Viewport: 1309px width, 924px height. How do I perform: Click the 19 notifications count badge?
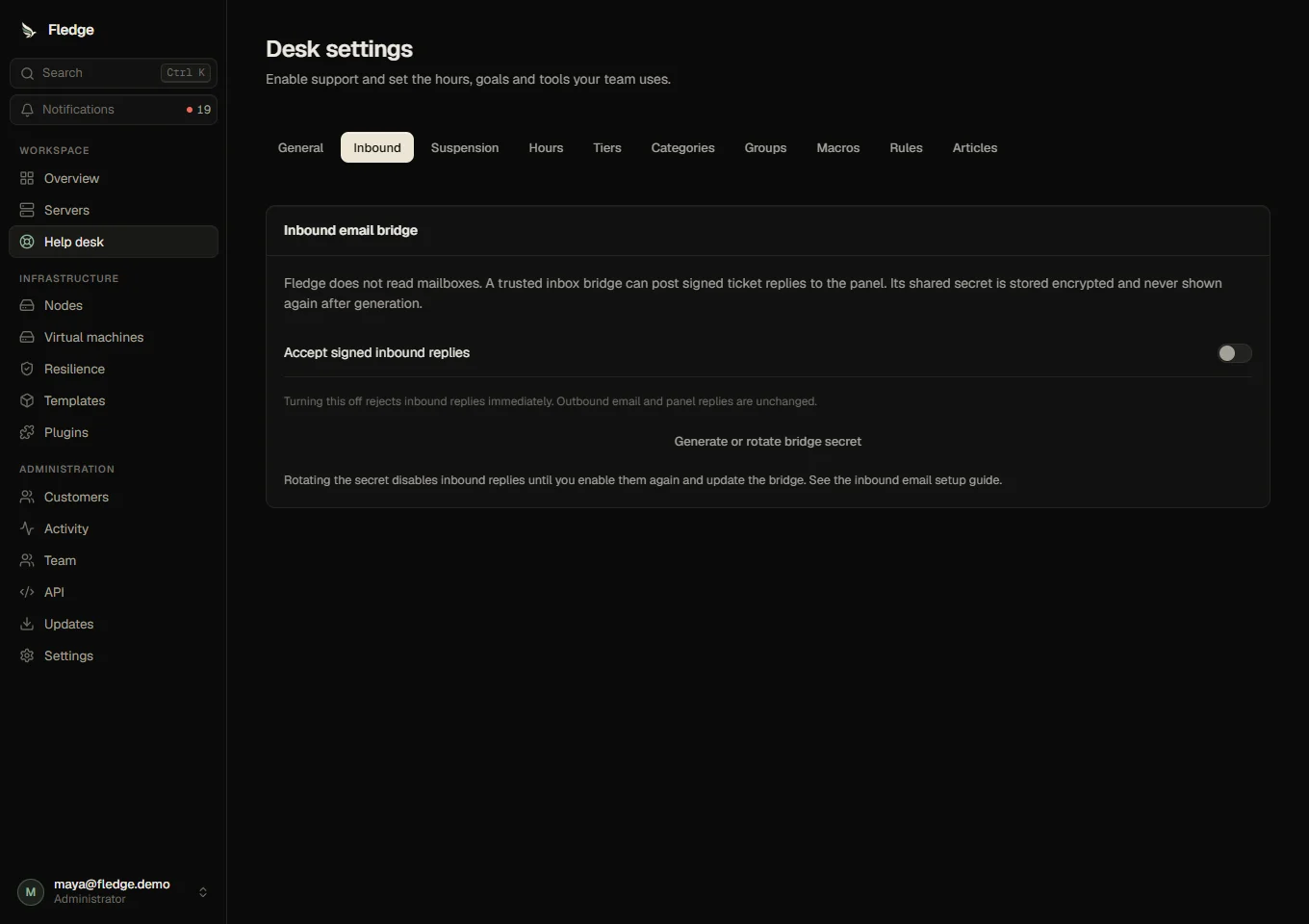pyautogui.click(x=198, y=110)
